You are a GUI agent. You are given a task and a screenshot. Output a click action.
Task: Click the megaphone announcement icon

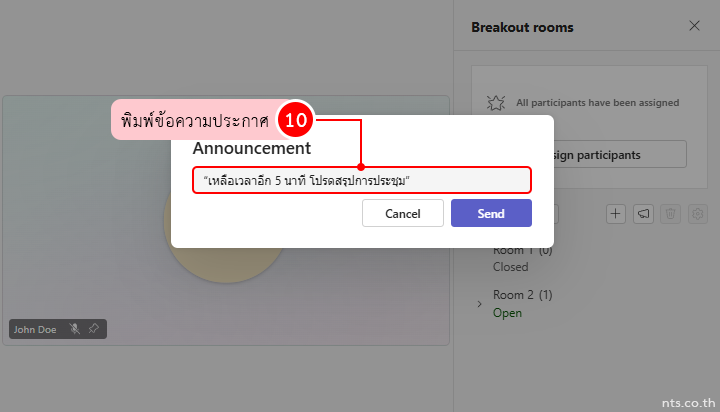point(643,213)
